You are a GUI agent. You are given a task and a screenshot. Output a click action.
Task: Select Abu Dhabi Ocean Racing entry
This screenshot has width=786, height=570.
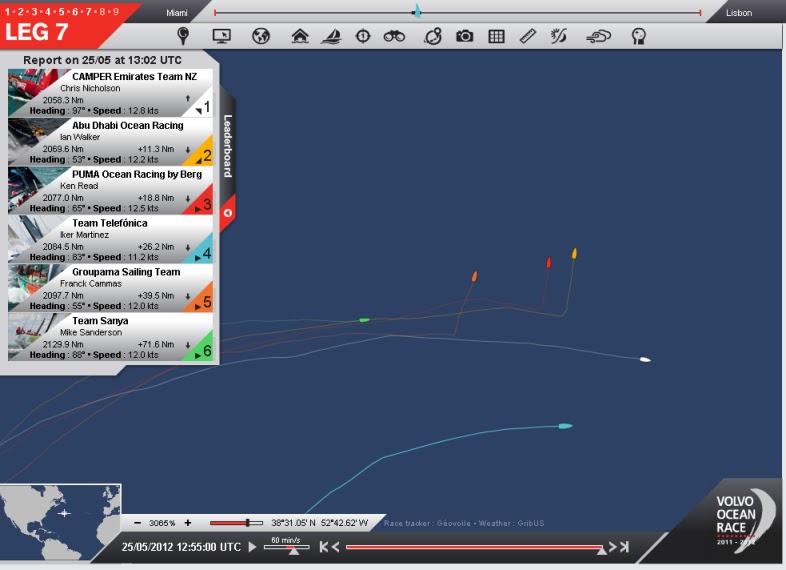(x=110, y=142)
